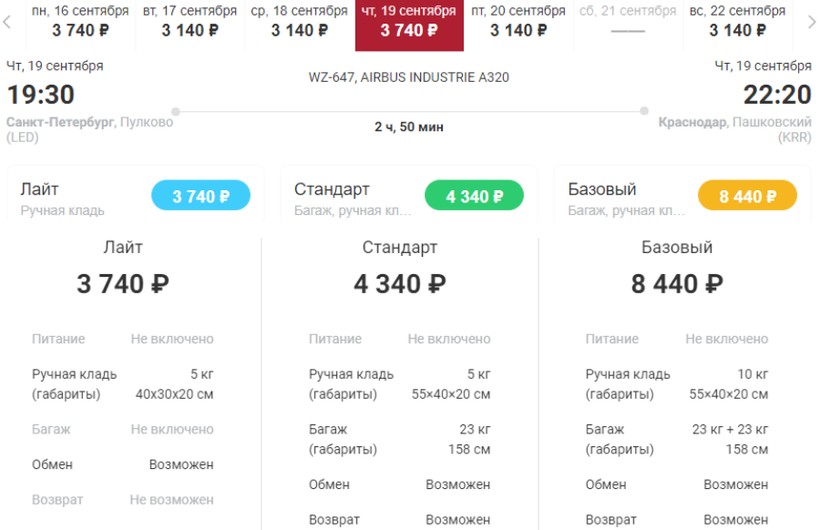The height and width of the screenshot is (530, 820).
Task: Click the blue 3 740 ₽ Lite button
Action: [201, 196]
